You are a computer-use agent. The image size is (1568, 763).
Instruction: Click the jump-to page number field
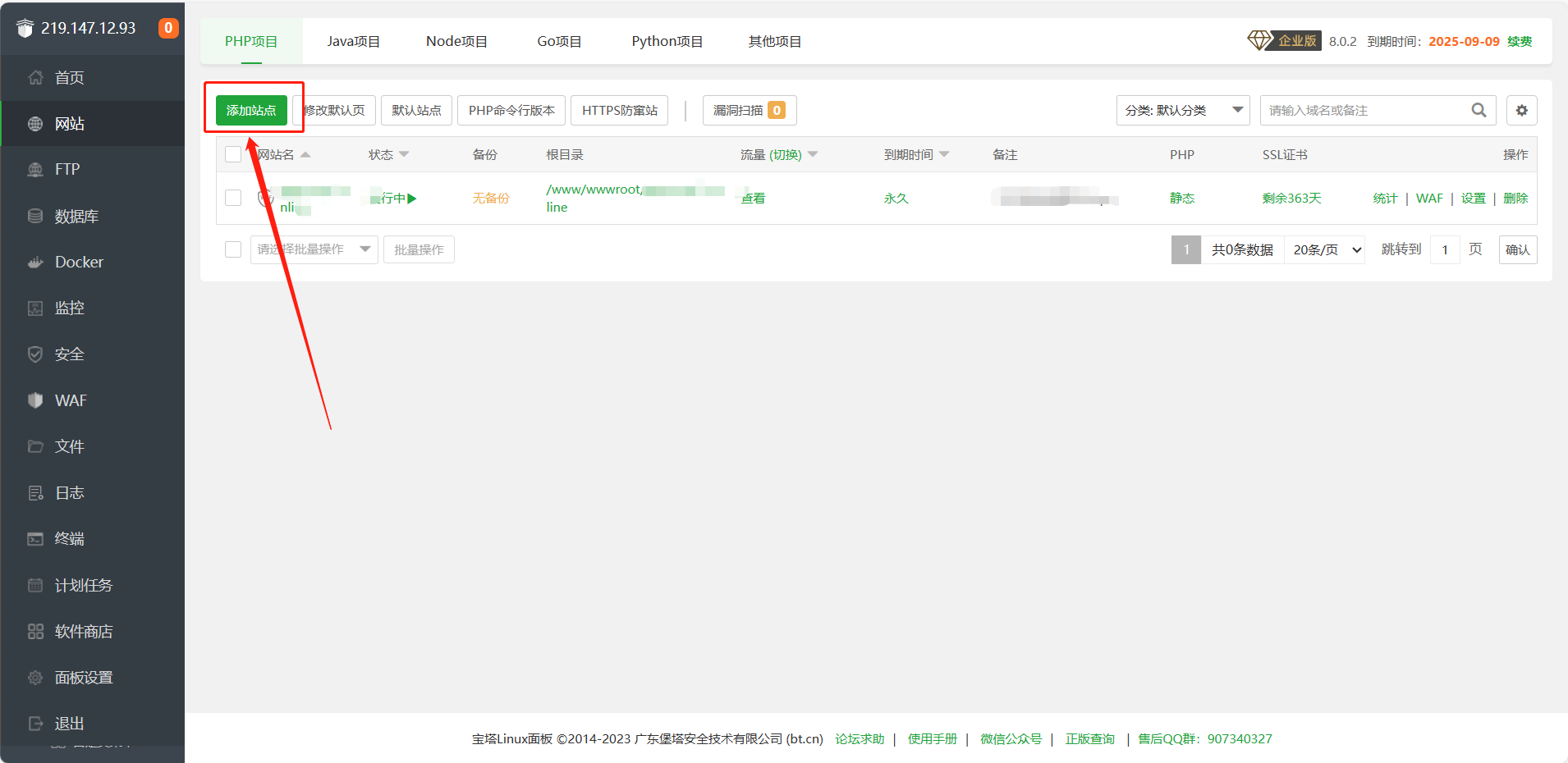(1445, 249)
